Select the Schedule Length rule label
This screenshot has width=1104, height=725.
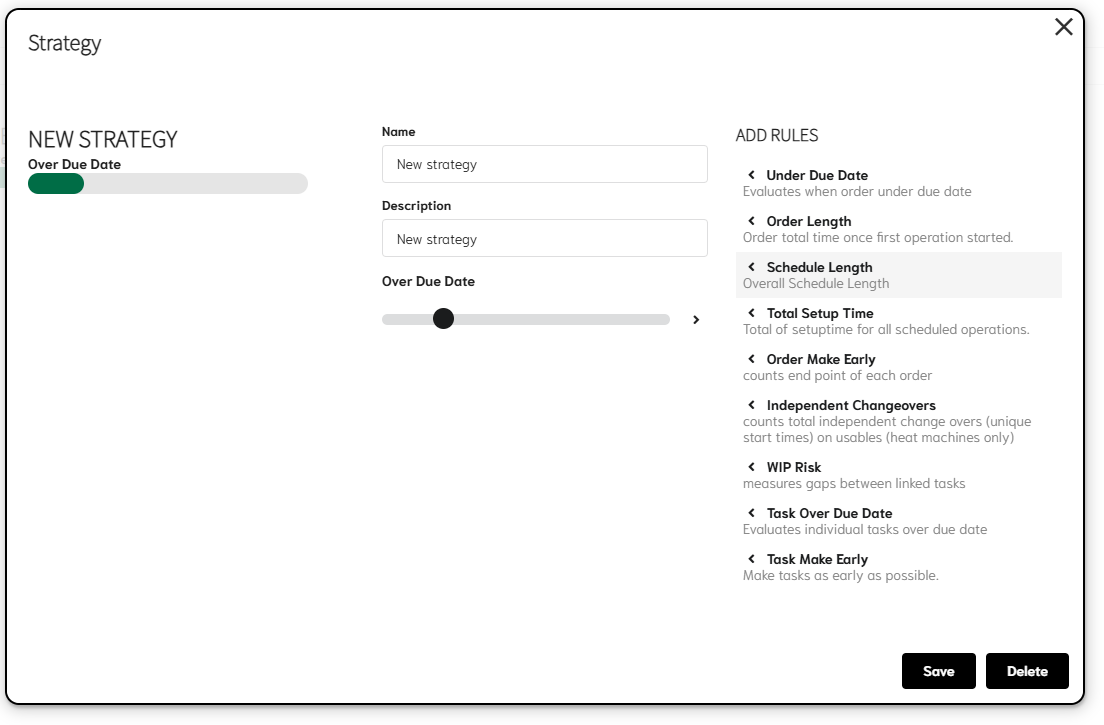point(819,267)
